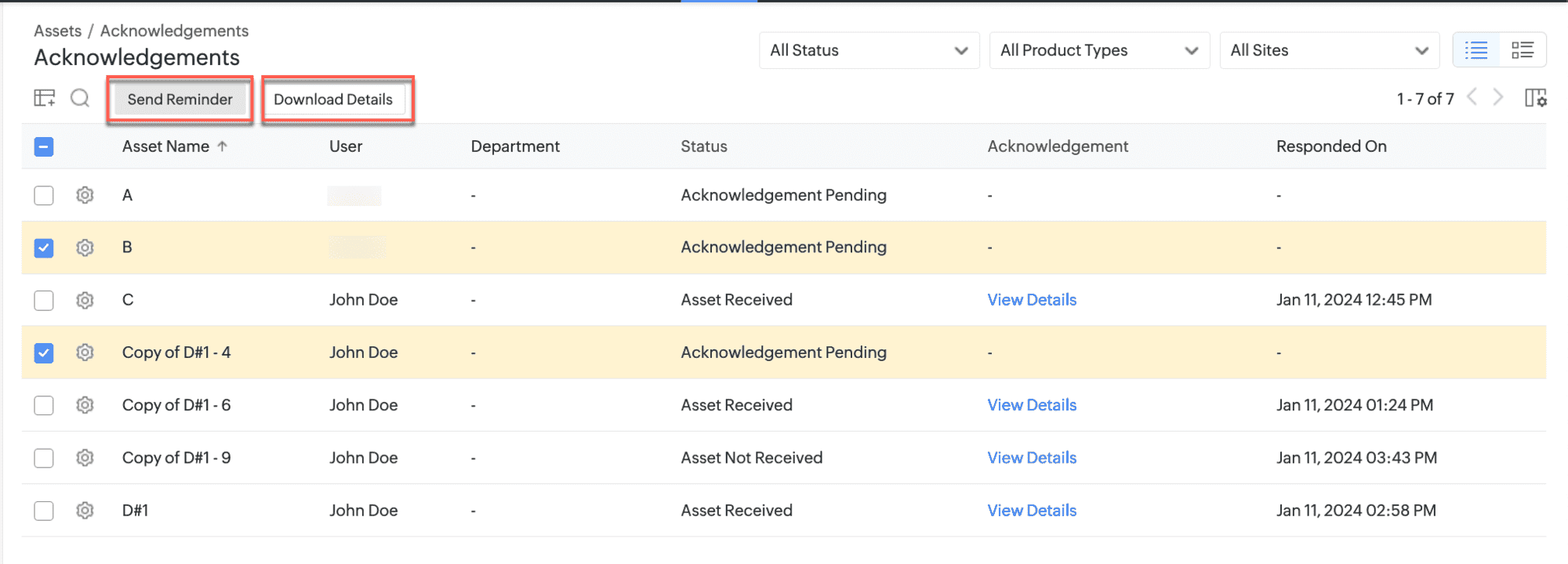Open the All Sites filter dropdown

click(1329, 50)
